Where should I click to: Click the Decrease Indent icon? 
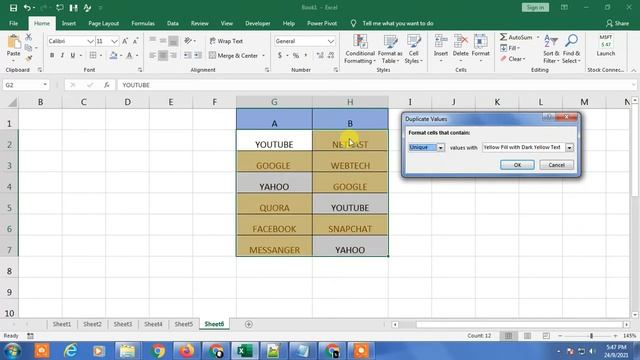pyautogui.click(x=187, y=56)
